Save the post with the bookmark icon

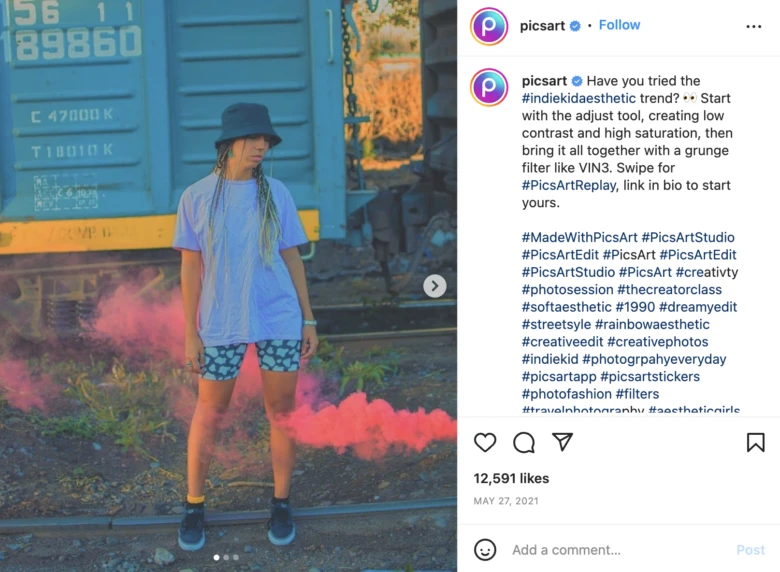755,442
